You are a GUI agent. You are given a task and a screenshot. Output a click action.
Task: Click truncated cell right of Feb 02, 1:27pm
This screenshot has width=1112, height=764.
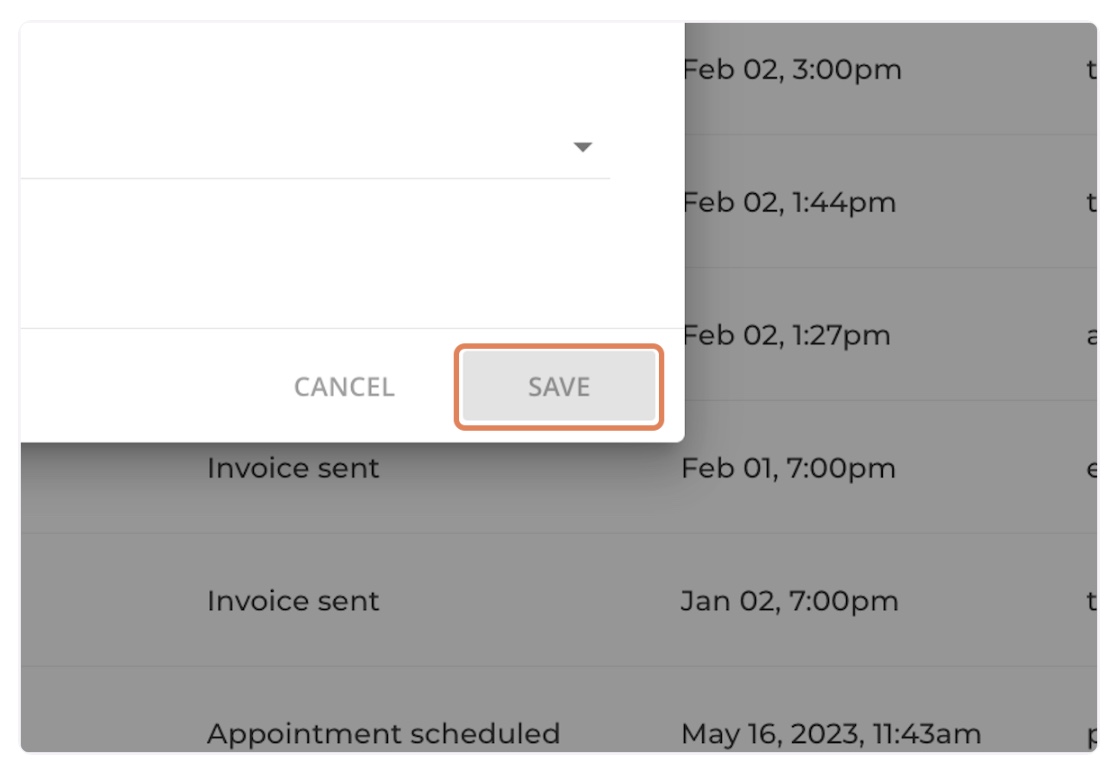pos(1091,335)
